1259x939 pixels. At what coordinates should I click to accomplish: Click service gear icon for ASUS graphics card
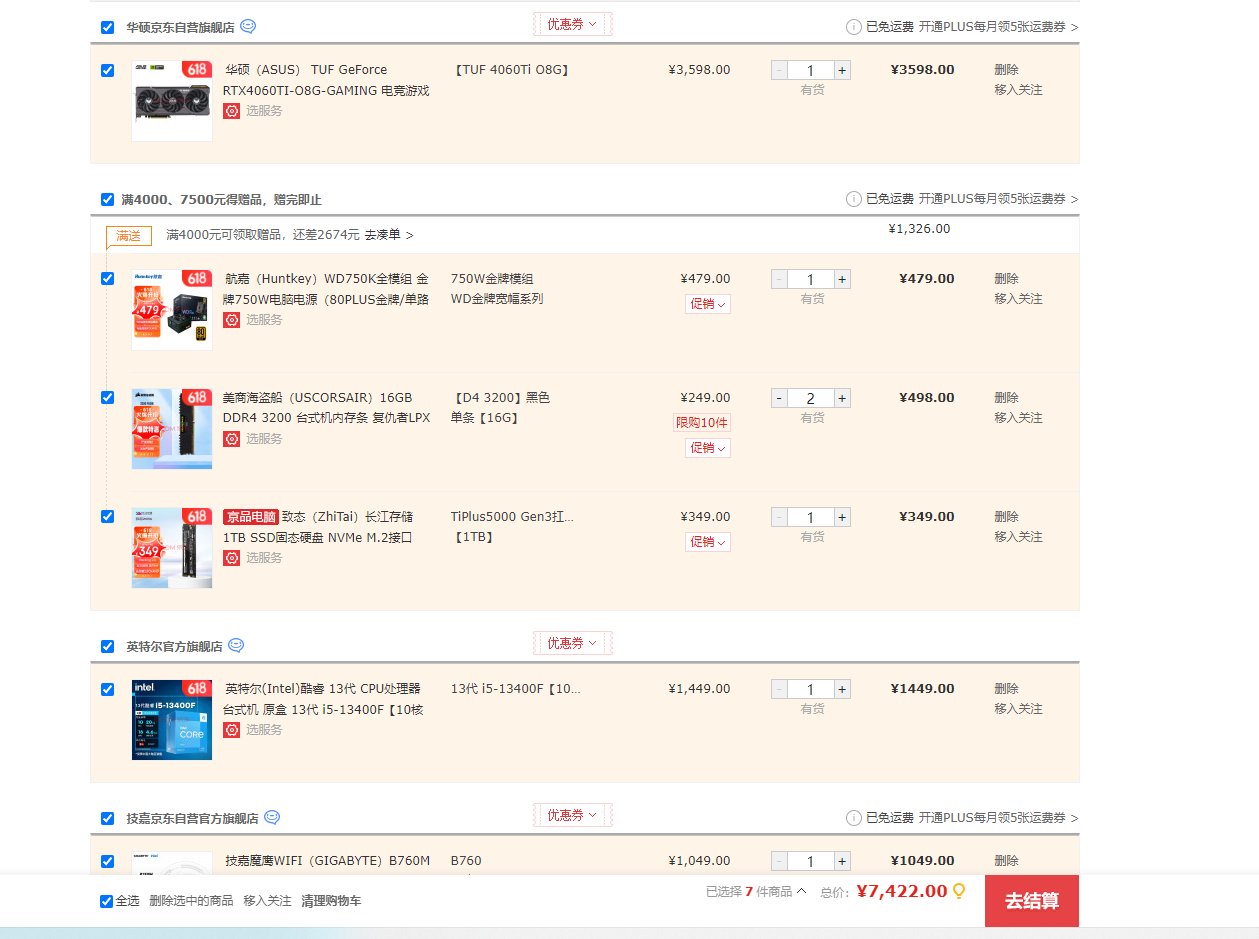point(231,111)
